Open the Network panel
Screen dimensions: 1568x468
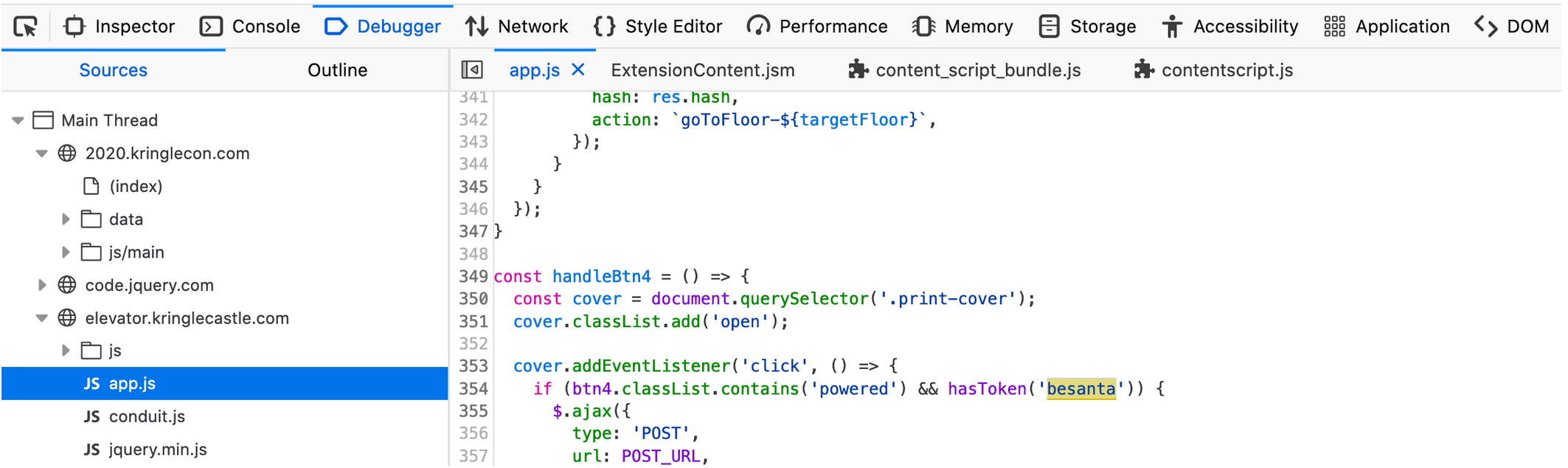pos(516,27)
